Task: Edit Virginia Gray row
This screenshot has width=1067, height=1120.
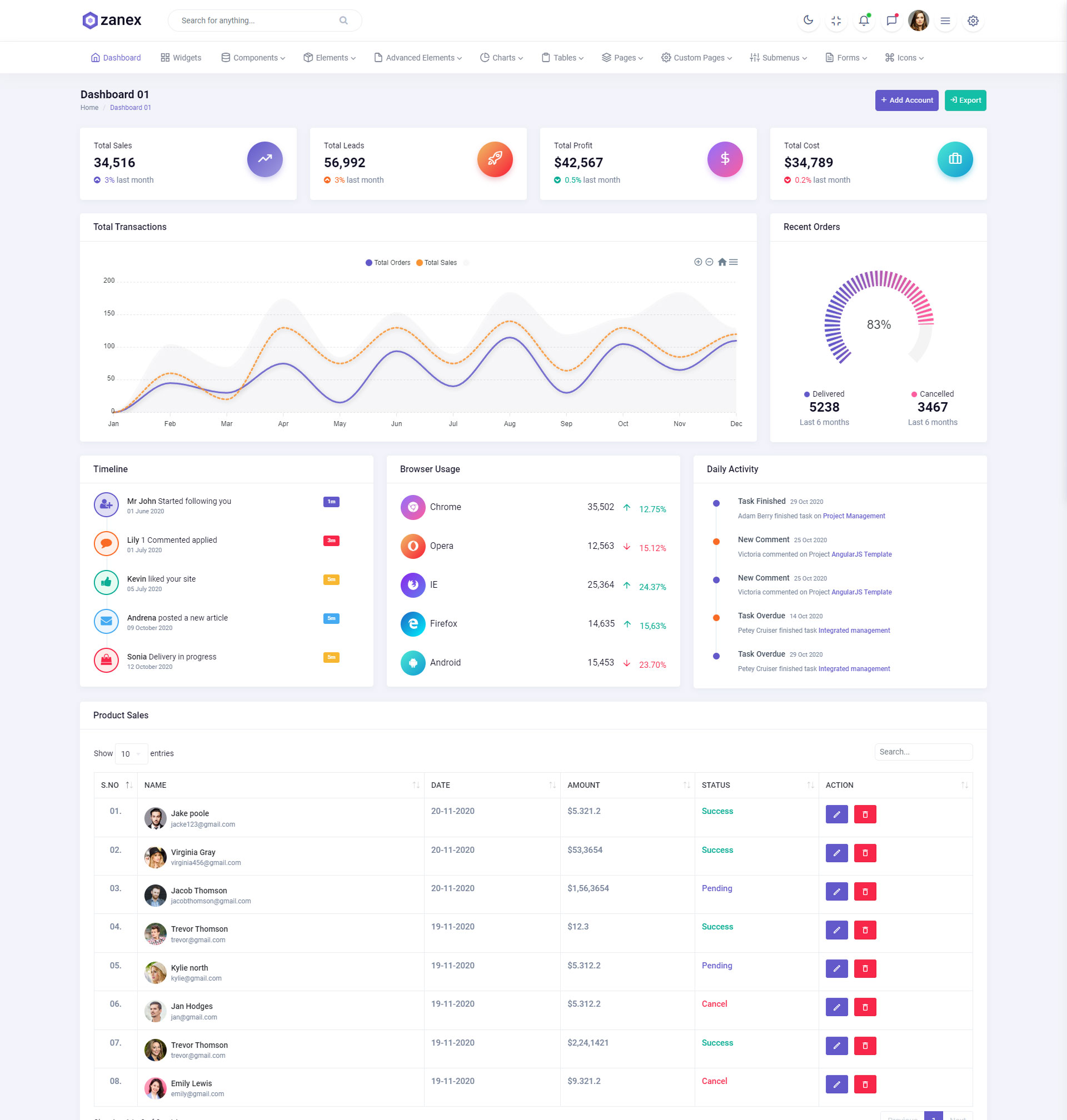Action: (x=837, y=853)
